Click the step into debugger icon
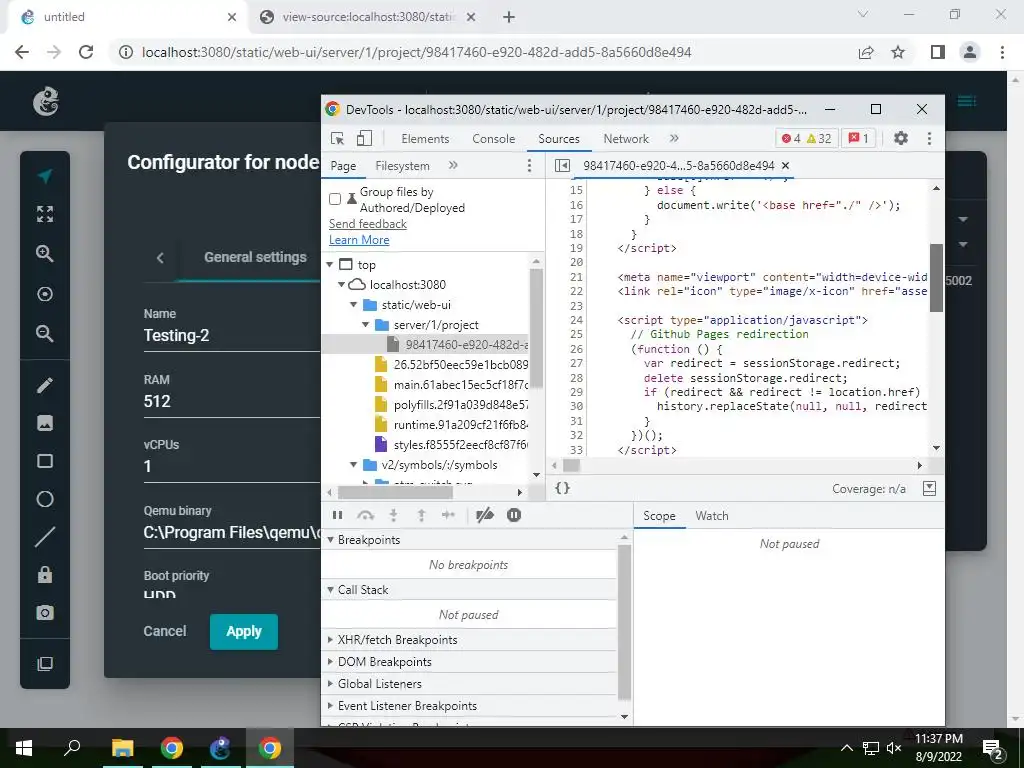 click(393, 515)
